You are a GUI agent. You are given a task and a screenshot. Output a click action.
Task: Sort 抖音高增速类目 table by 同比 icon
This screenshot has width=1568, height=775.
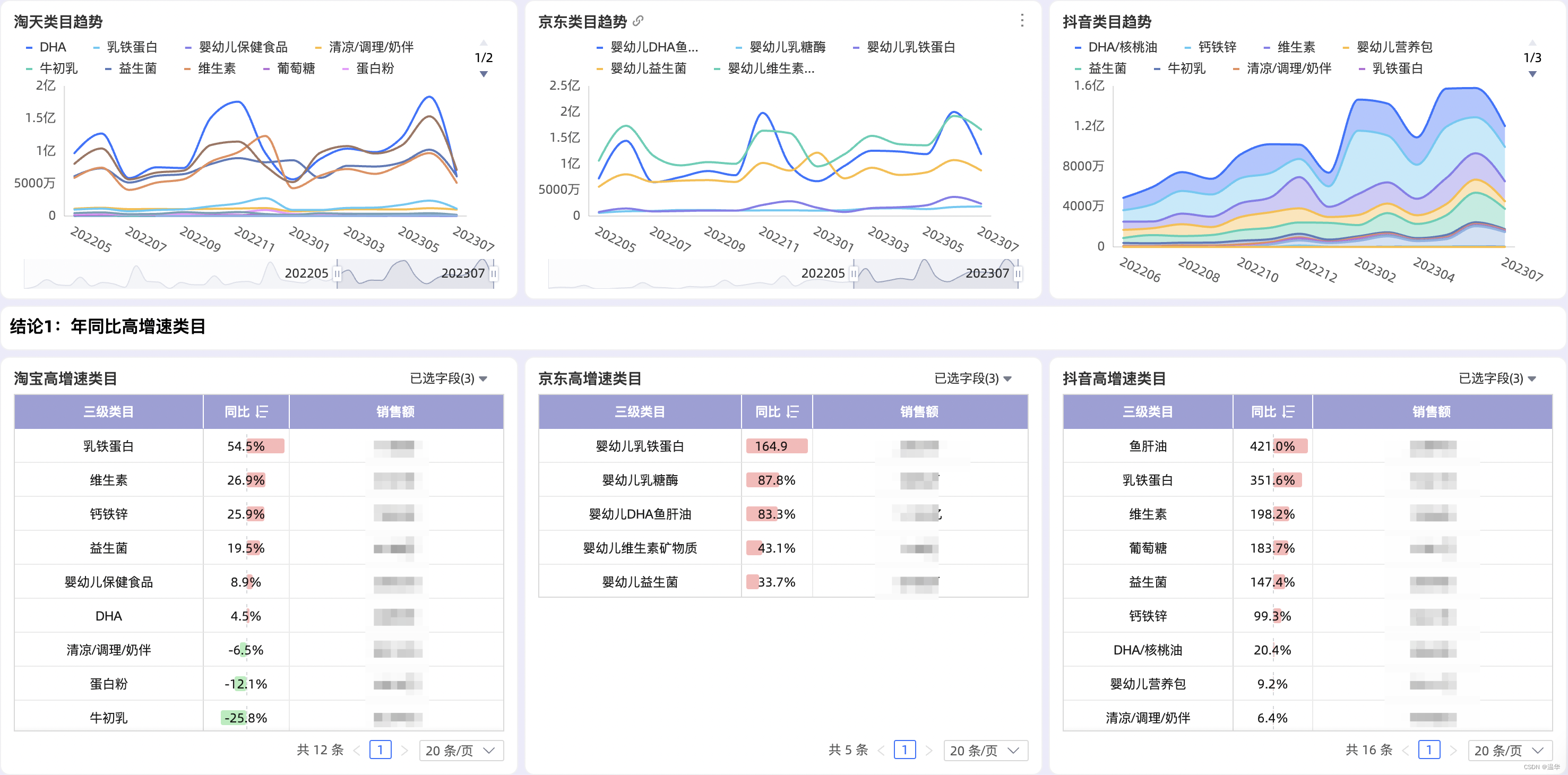(1288, 412)
